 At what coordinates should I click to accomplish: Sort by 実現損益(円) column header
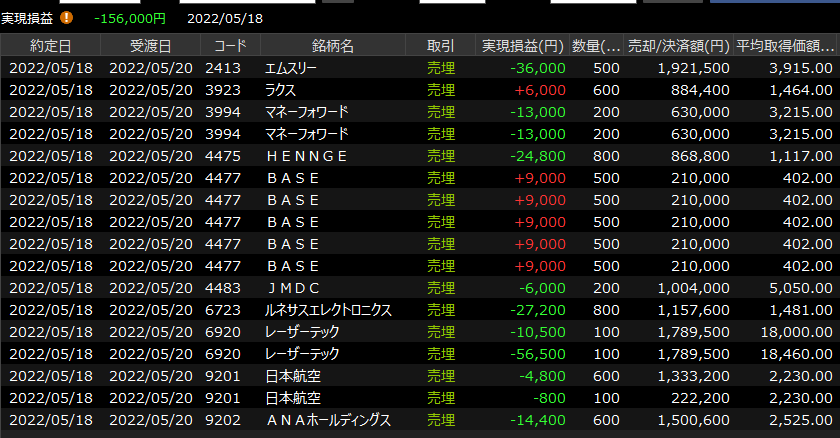(521, 46)
